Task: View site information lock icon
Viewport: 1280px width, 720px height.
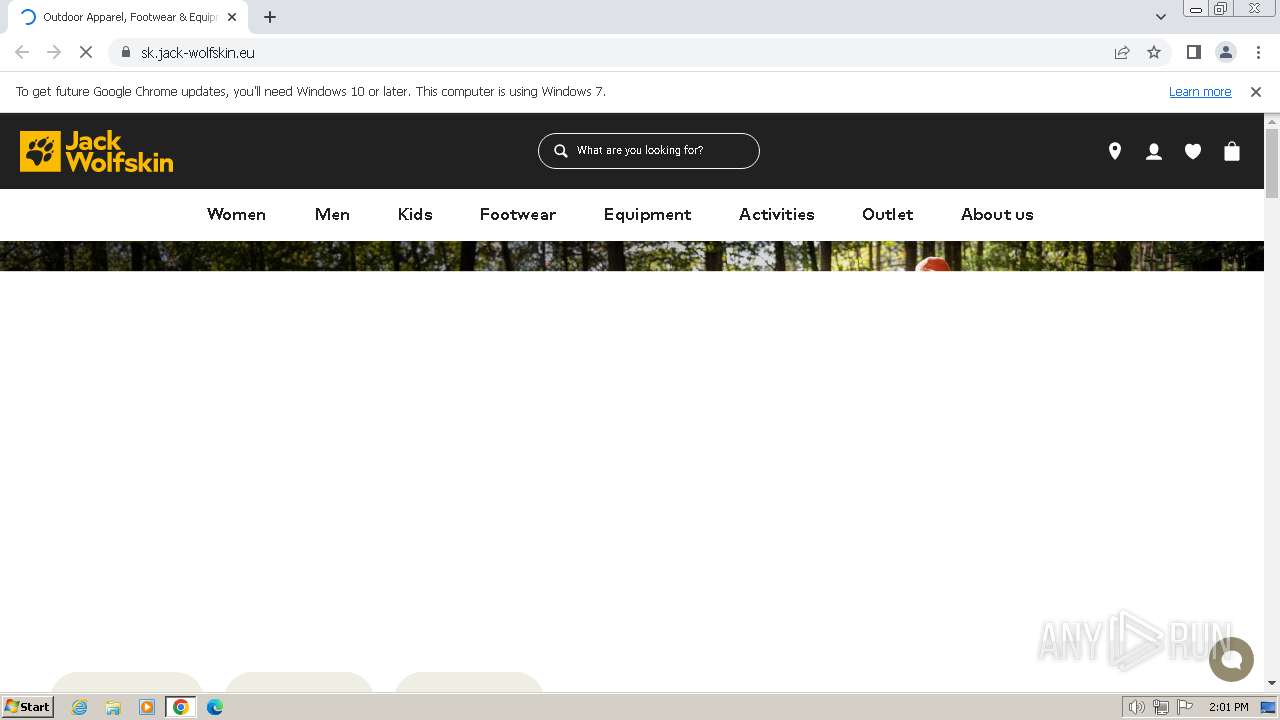Action: (x=125, y=52)
